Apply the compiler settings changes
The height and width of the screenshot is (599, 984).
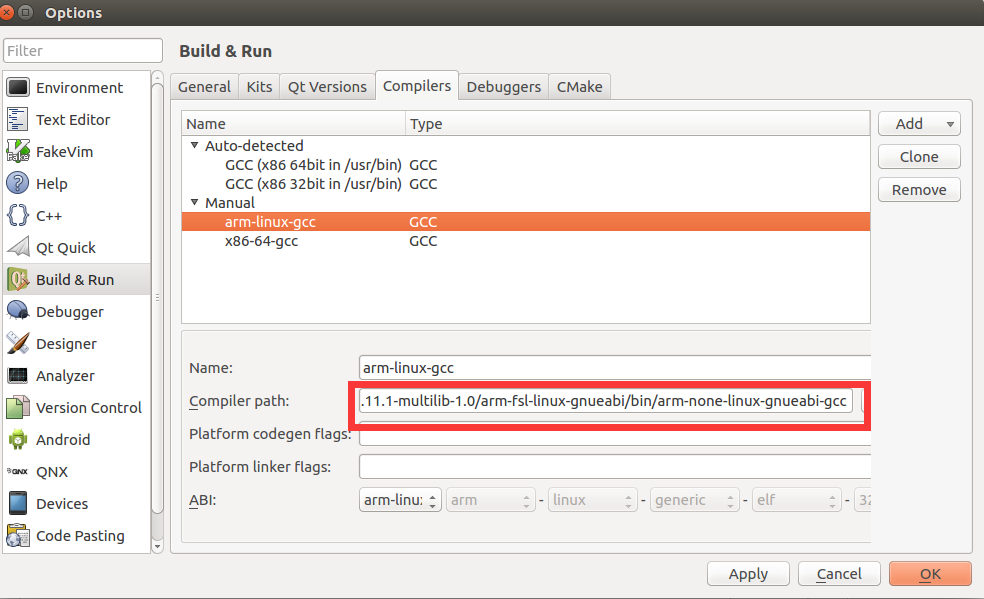[x=748, y=573]
